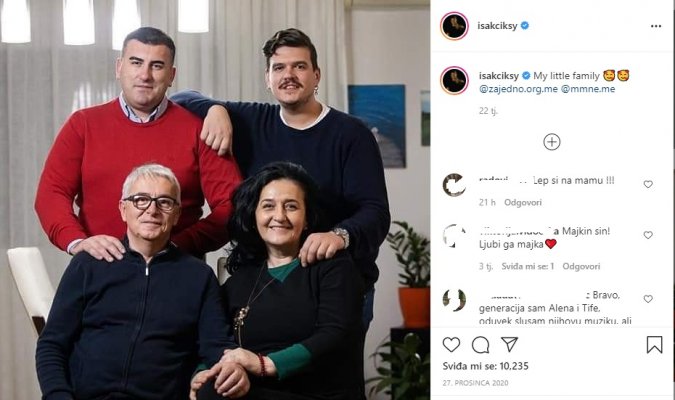Like the 'Majkin sin' comment
The height and width of the screenshot is (400, 675).
[648, 235]
